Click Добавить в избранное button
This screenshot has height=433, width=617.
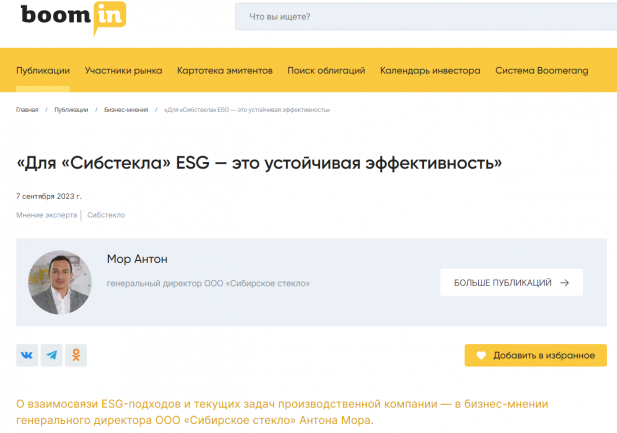point(536,355)
